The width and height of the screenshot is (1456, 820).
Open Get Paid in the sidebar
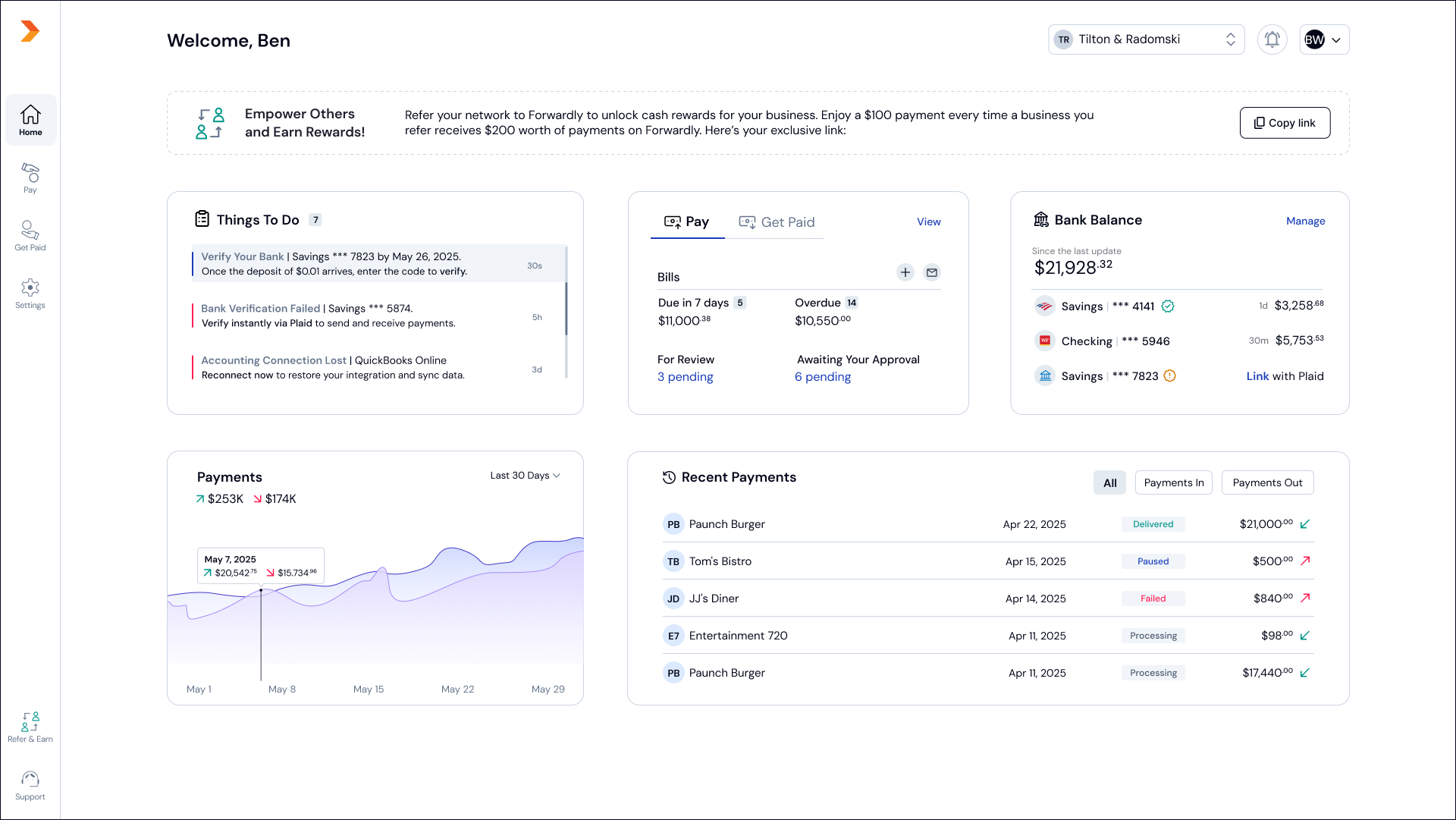30,236
